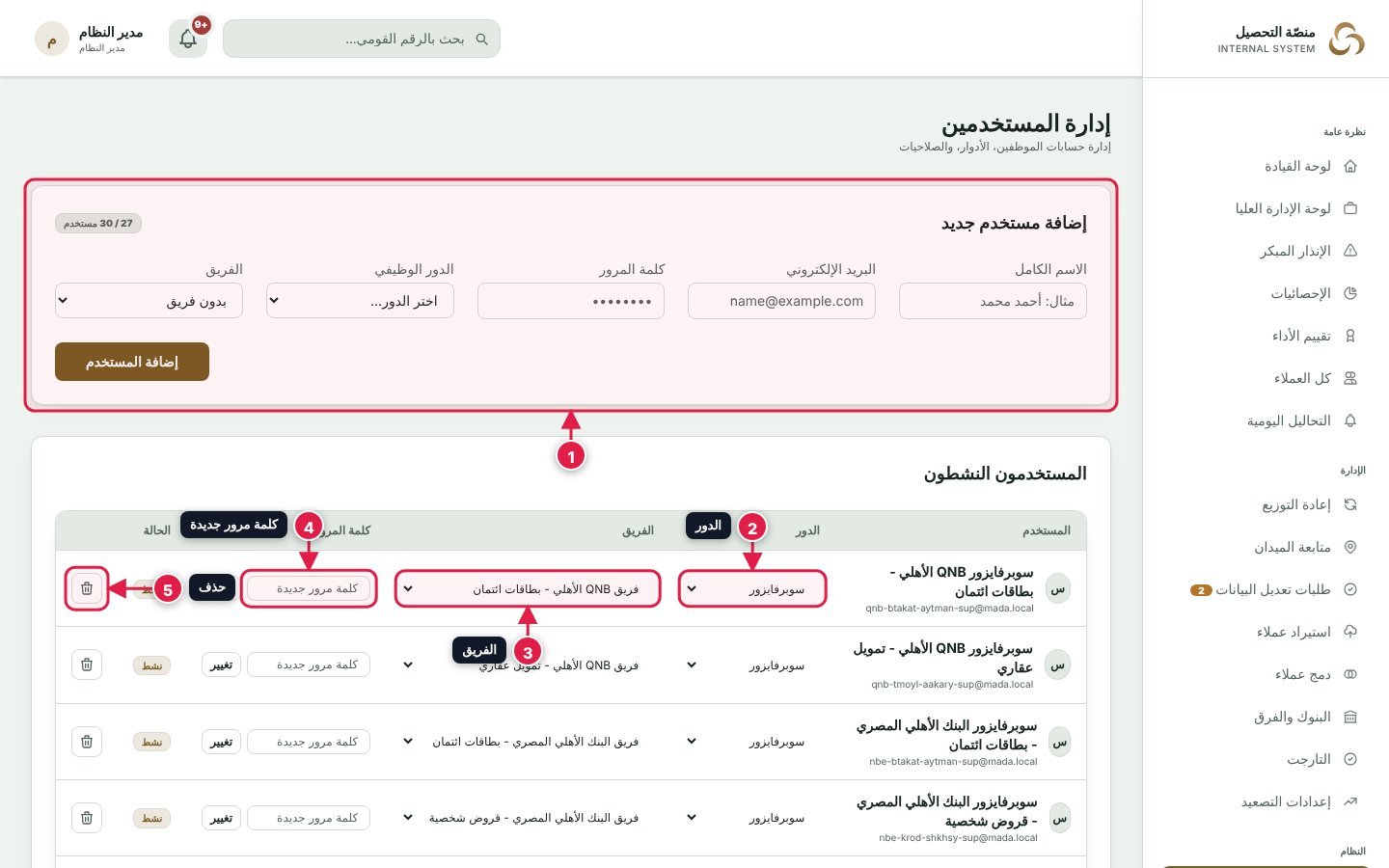The height and width of the screenshot is (868, 1389).
Task: Open the الدور الوظيفي dropdown for new user
Action: [360, 301]
